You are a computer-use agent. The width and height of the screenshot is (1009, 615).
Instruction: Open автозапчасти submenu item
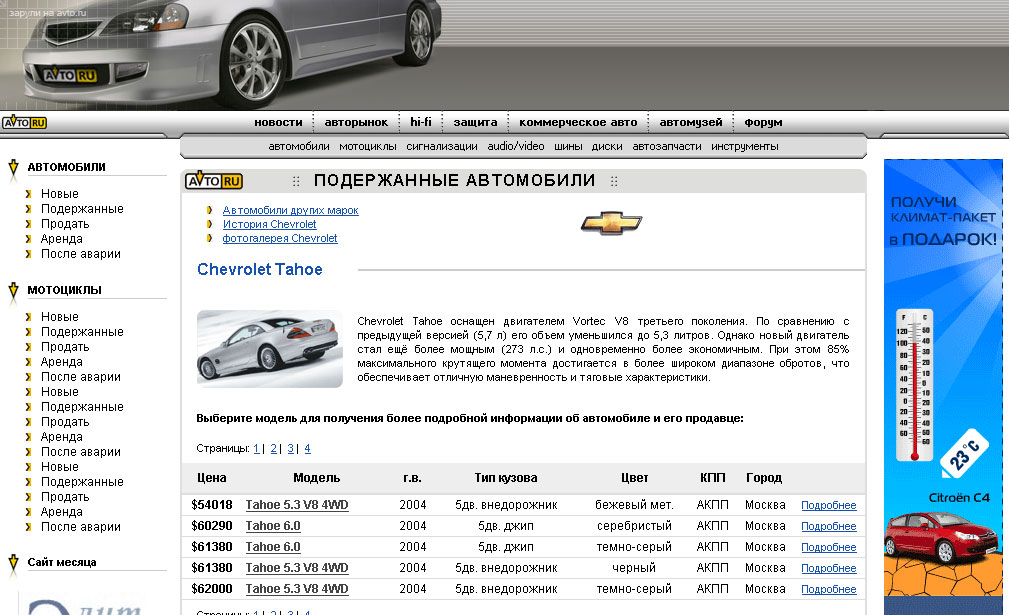point(667,147)
